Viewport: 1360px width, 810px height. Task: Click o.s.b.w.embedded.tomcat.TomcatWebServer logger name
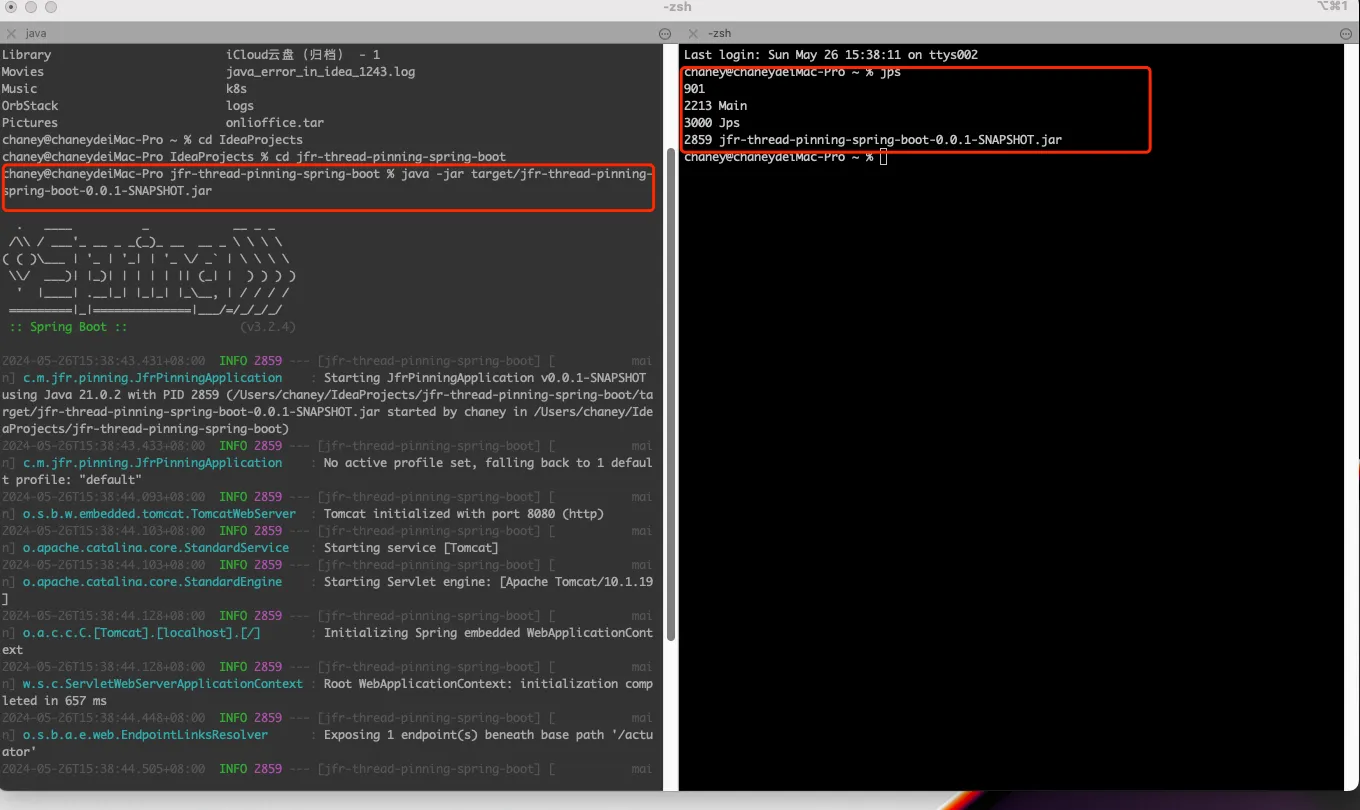click(160, 514)
